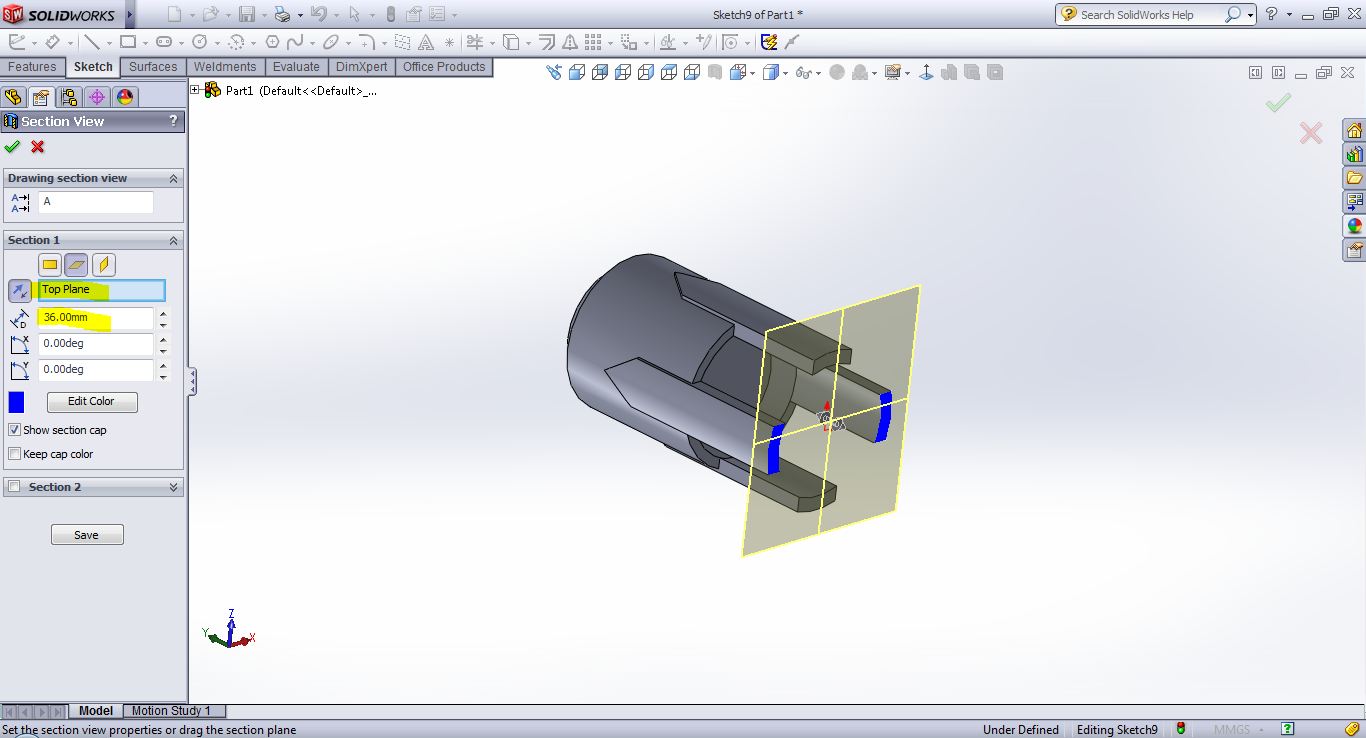Screen dimensions: 1366x738
Task: Switch to the Features tab
Action: (32, 67)
